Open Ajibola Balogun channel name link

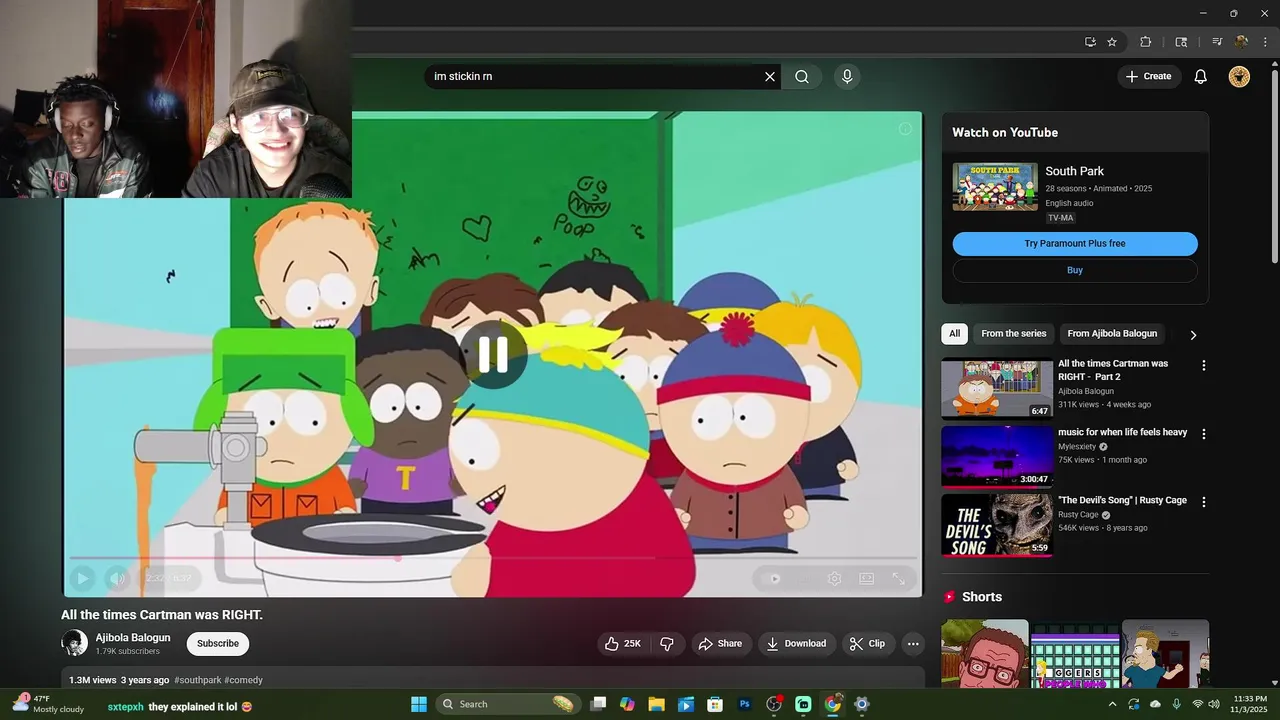133,638
